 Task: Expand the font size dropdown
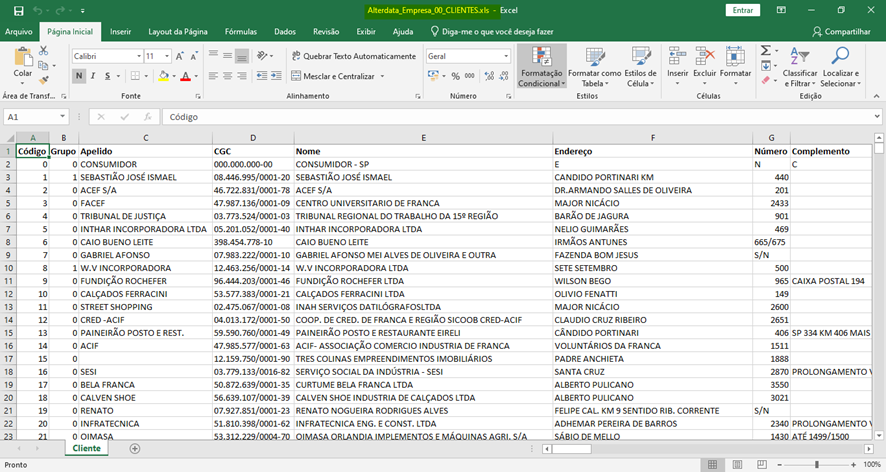click(x=166, y=56)
